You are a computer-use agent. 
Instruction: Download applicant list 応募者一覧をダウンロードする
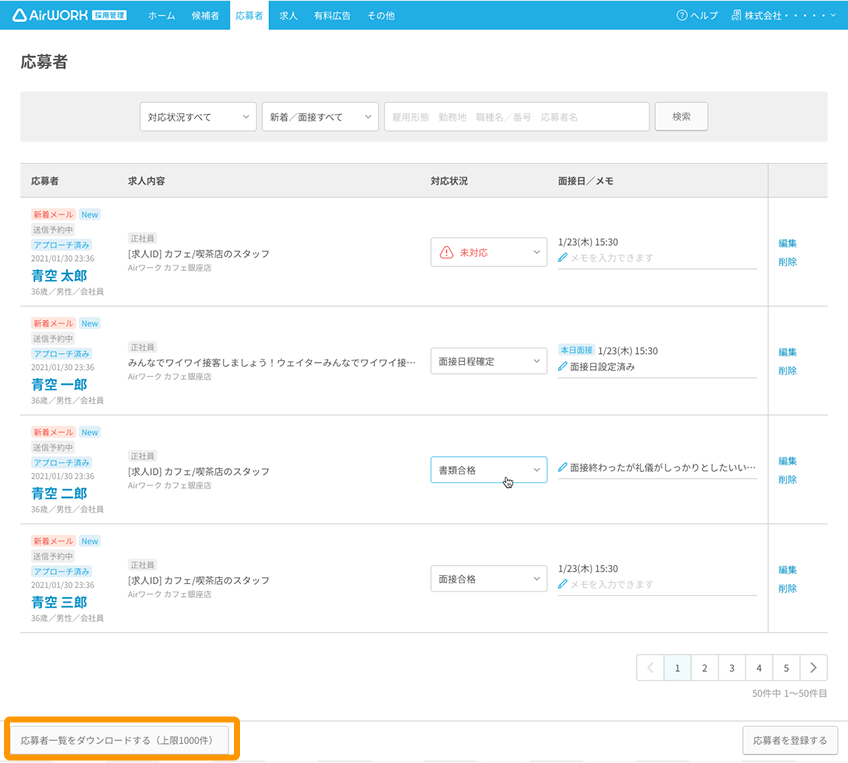pos(119,740)
